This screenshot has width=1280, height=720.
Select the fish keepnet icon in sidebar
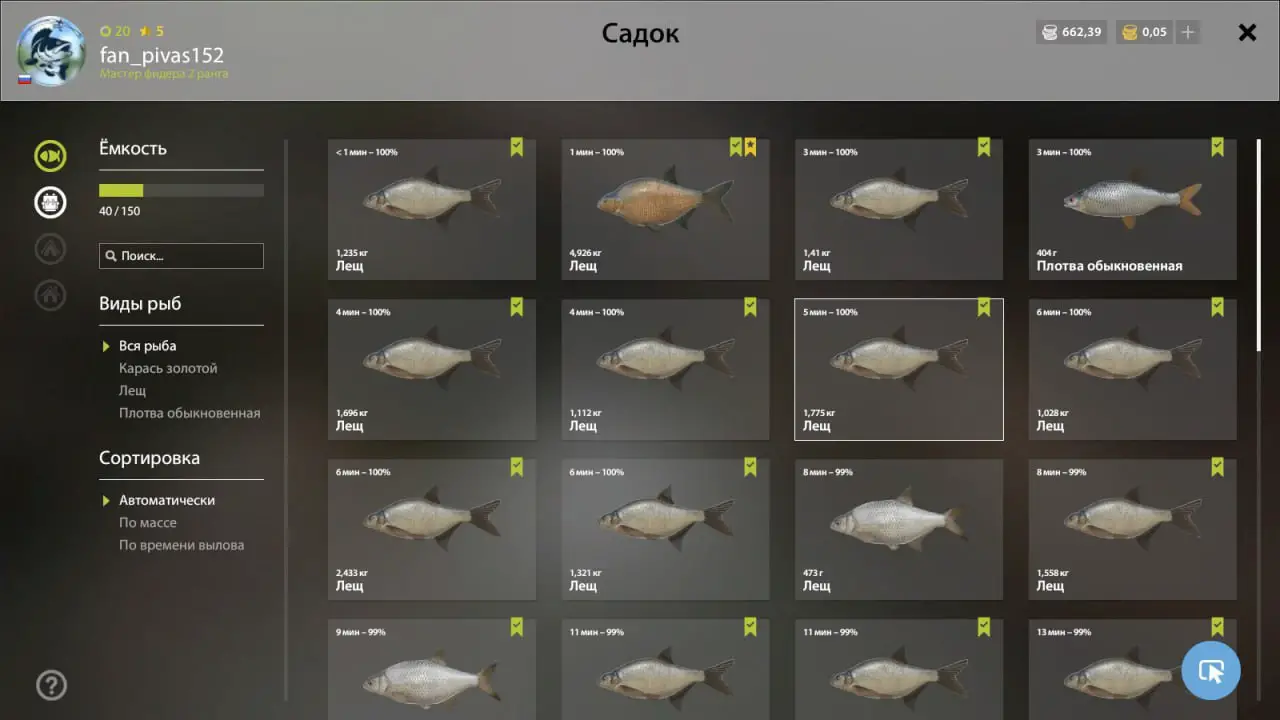(x=50, y=156)
